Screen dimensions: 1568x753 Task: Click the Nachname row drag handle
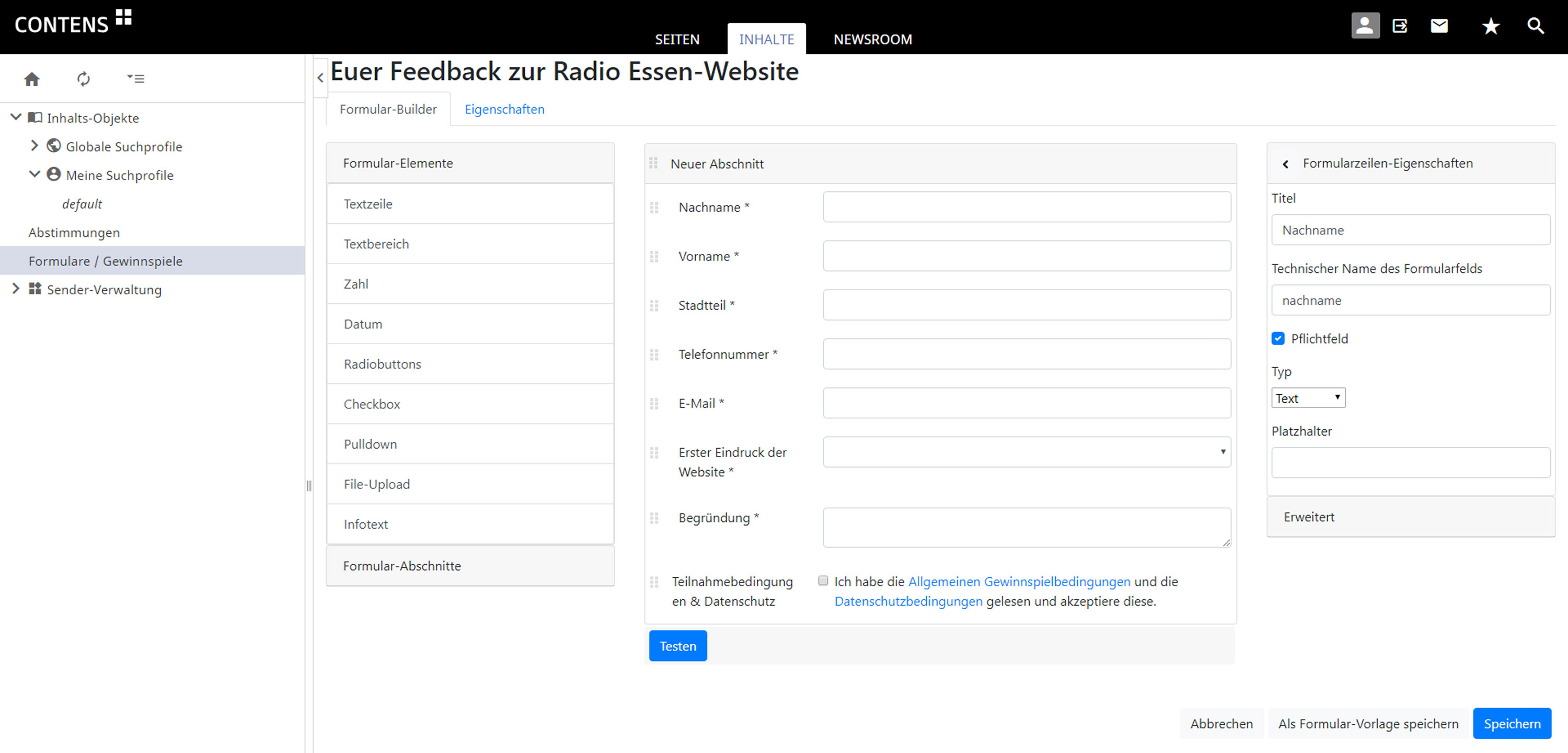click(654, 208)
